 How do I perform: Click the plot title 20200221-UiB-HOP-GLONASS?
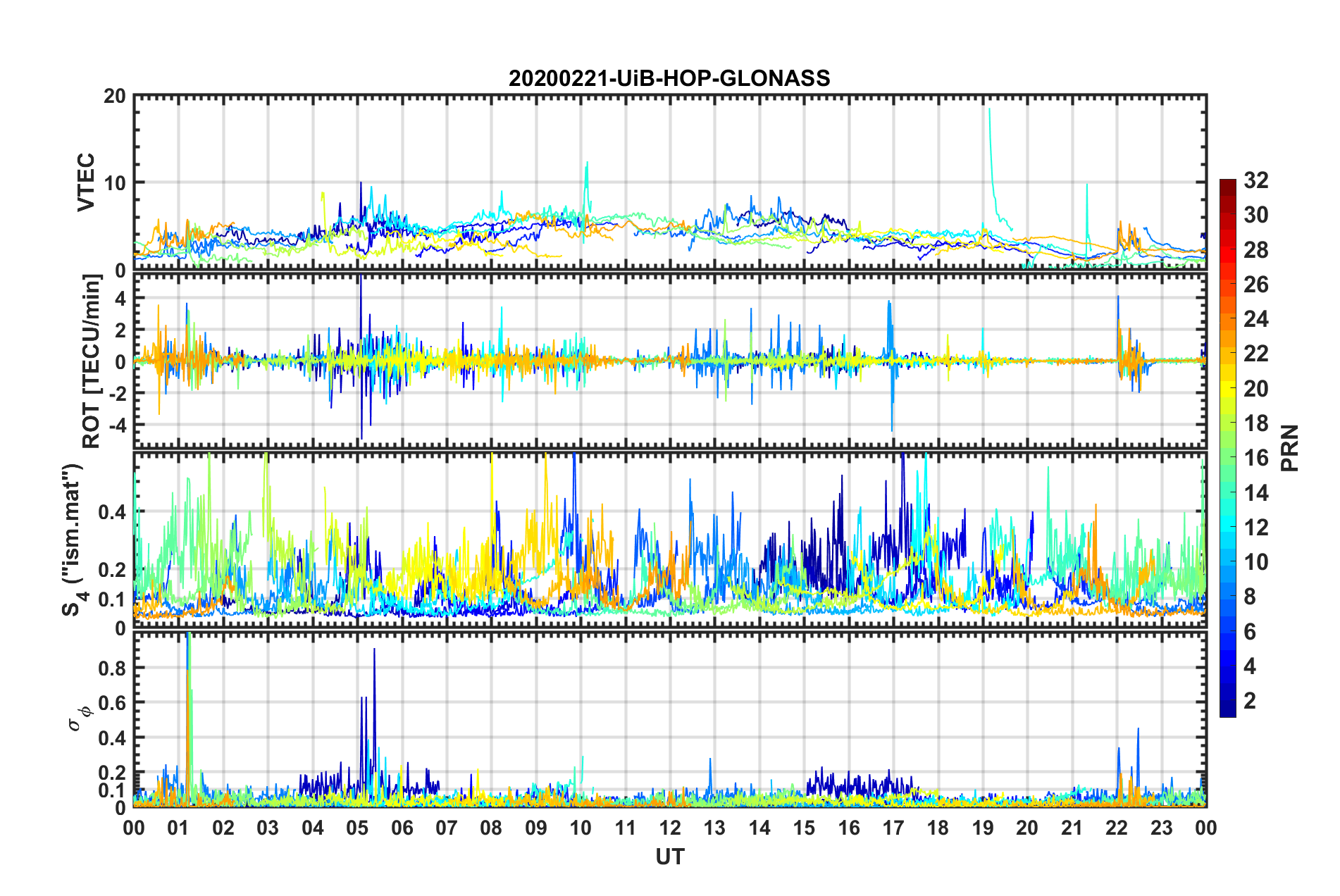click(x=669, y=78)
